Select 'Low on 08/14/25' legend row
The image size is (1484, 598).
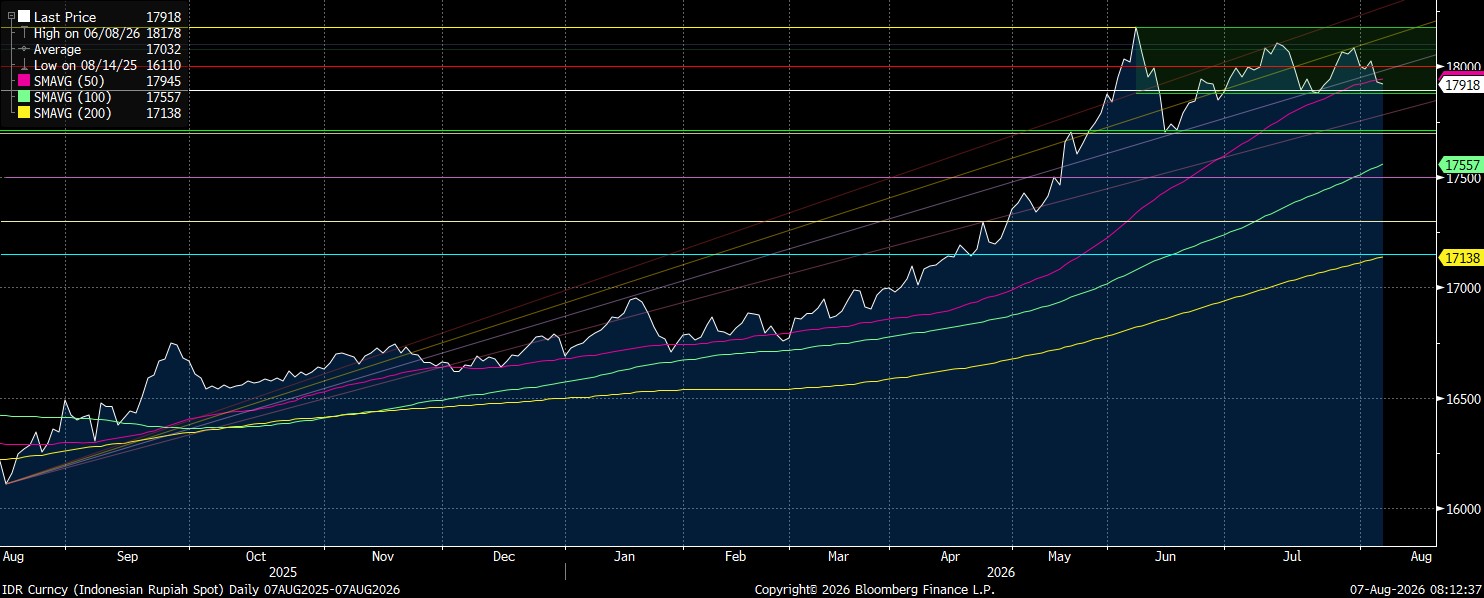[x=84, y=65]
